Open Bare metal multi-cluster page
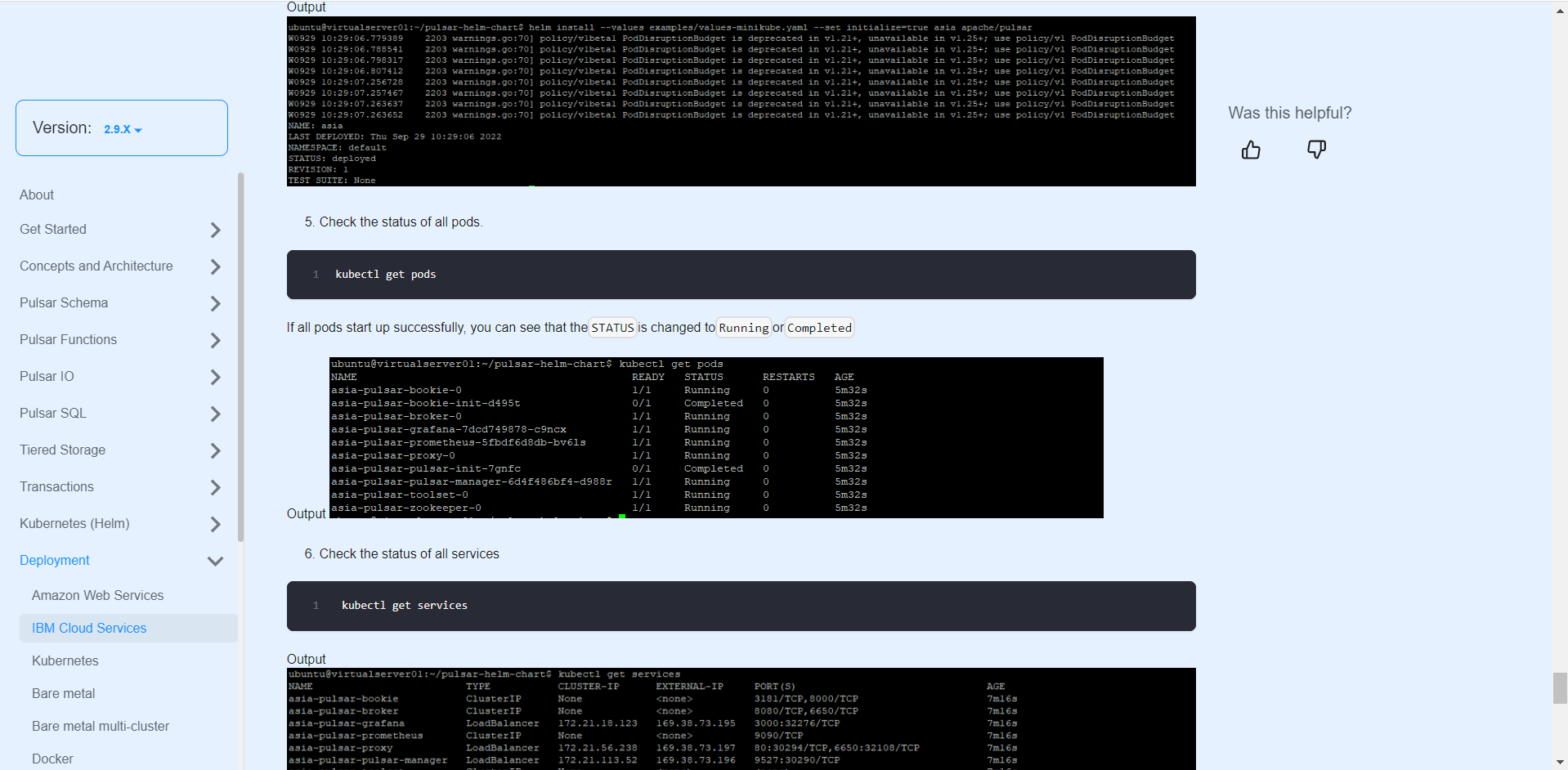The image size is (1568, 770). click(x=101, y=726)
